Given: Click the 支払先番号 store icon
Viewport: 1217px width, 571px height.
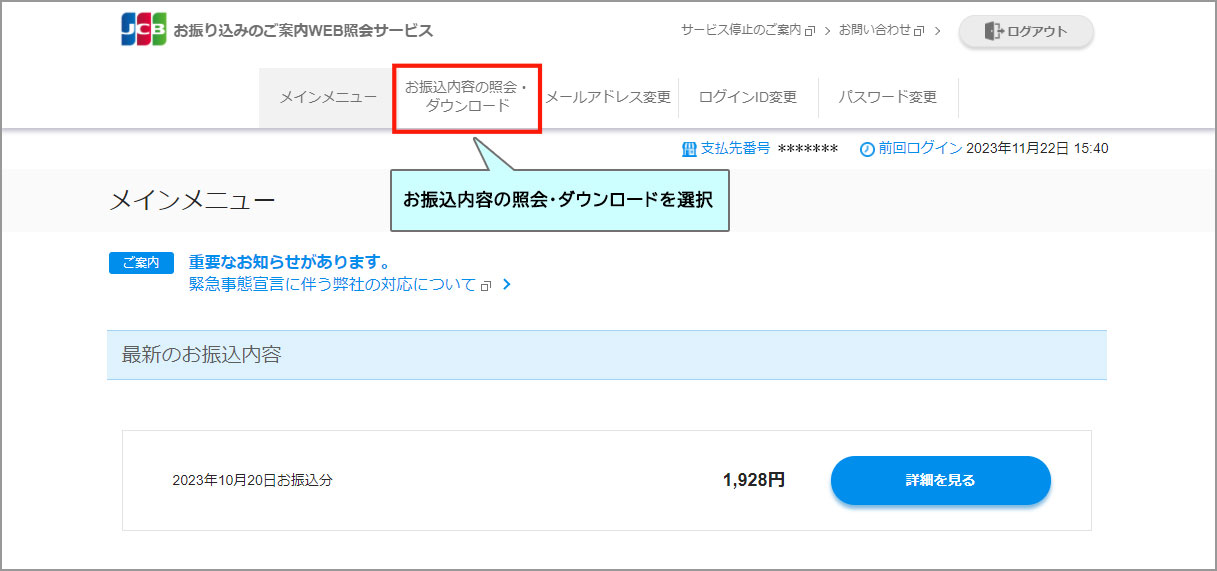Looking at the screenshot, I should point(688,149).
